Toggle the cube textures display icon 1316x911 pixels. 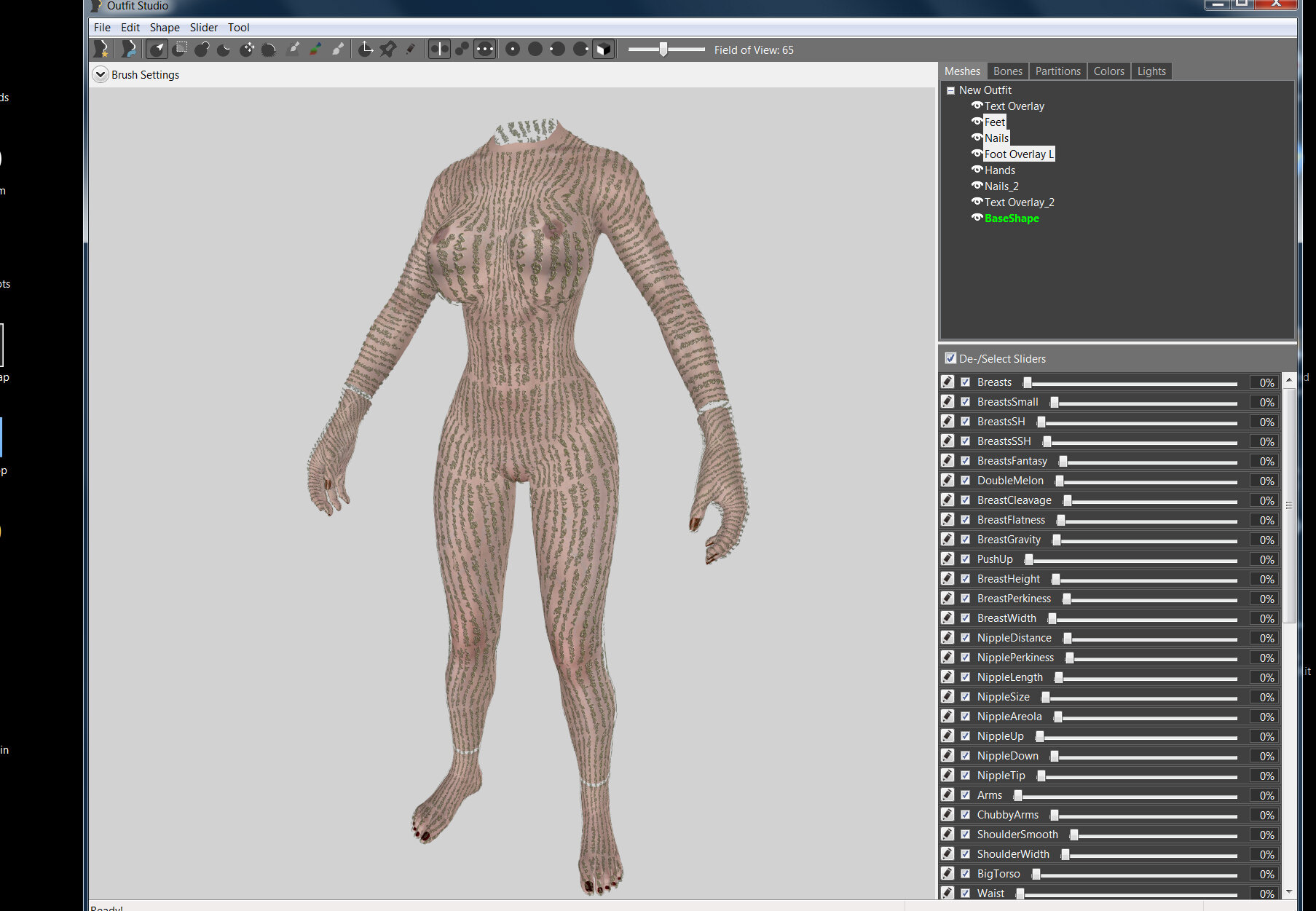click(604, 49)
